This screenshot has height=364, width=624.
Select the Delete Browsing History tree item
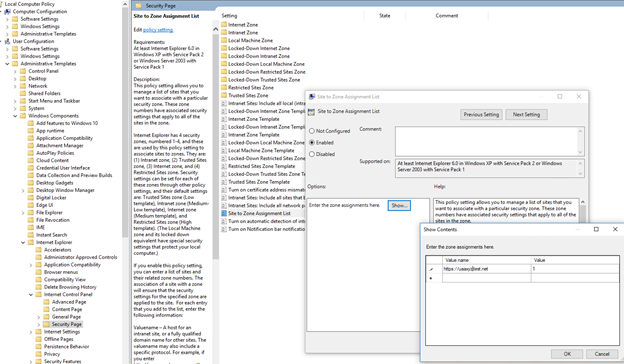70,287
